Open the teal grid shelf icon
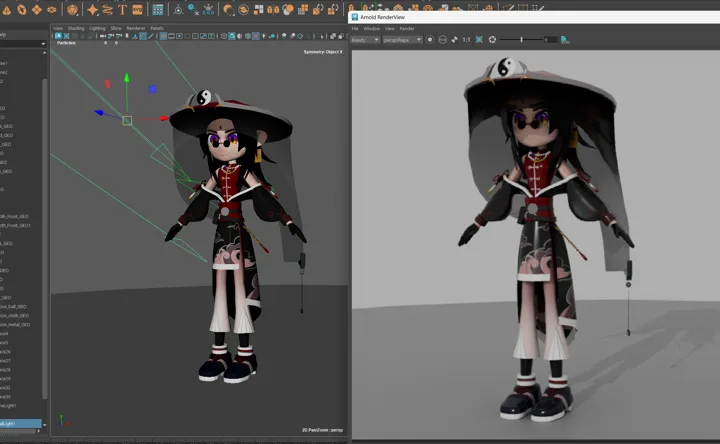Screen dimensions: 720x444 point(158,10)
